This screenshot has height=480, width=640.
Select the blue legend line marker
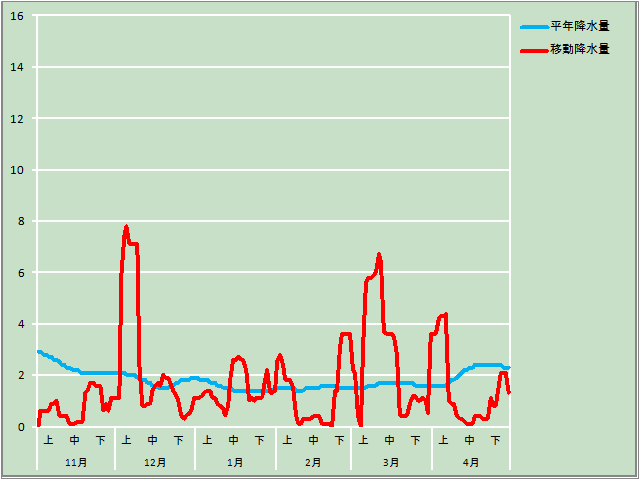tap(535, 27)
